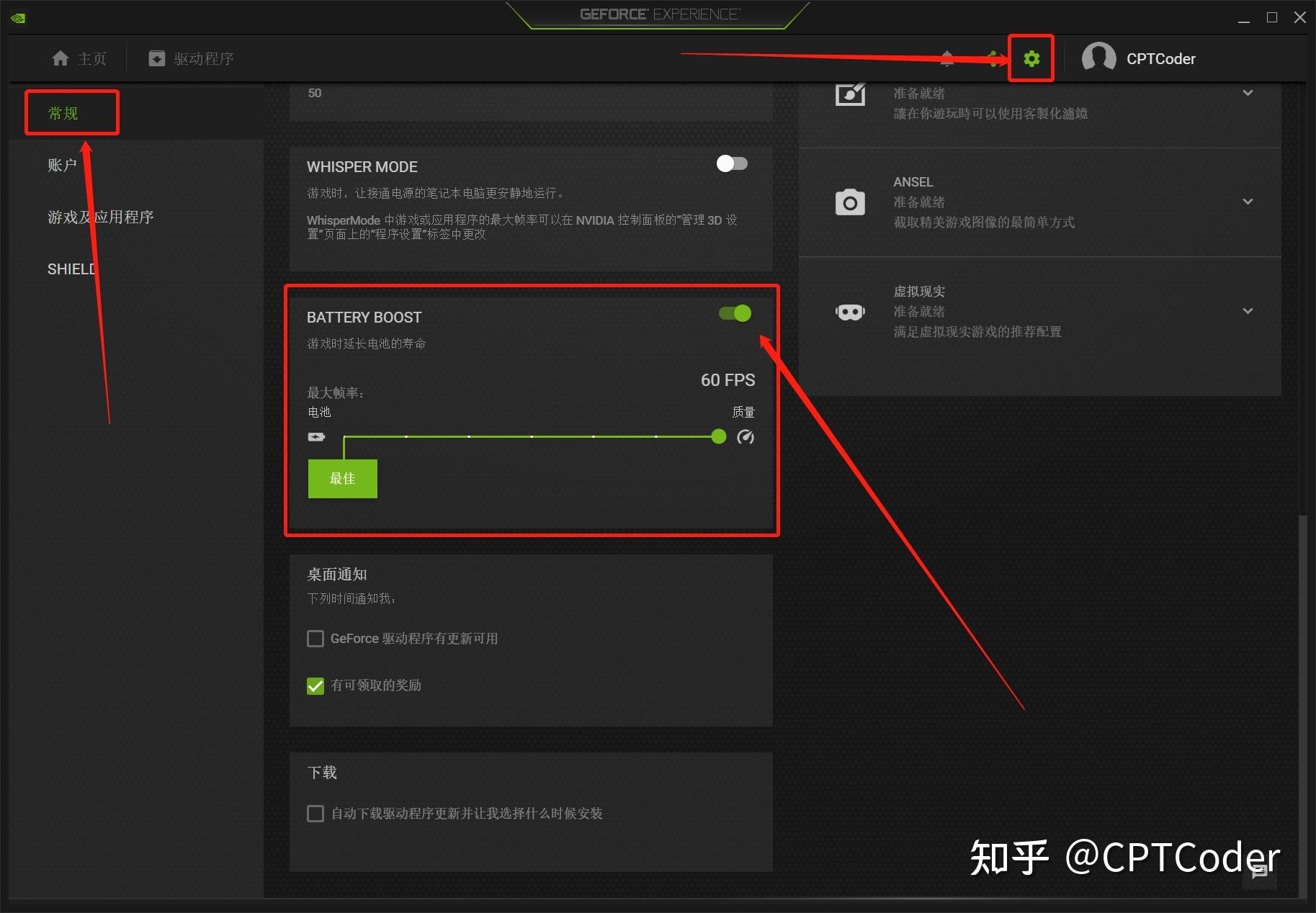Click the NVIDIA logo in title bar
Image resolution: width=1316 pixels, height=913 pixels.
(18, 18)
